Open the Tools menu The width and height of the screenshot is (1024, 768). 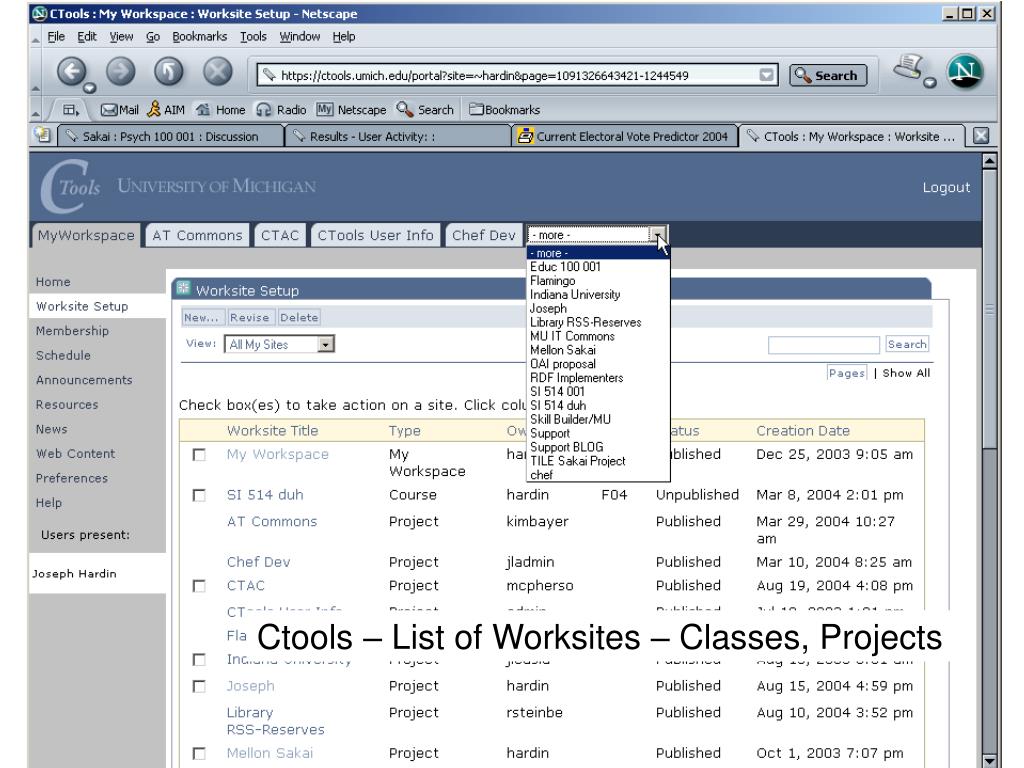tap(253, 37)
